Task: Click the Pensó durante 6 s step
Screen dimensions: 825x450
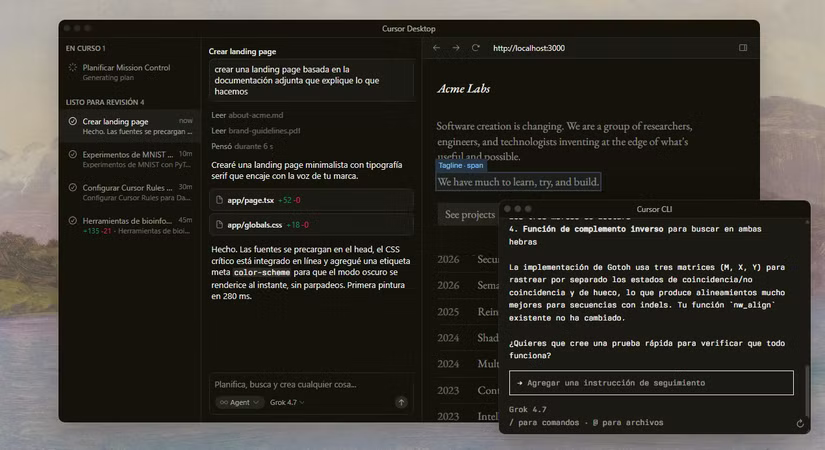Action: (242, 146)
